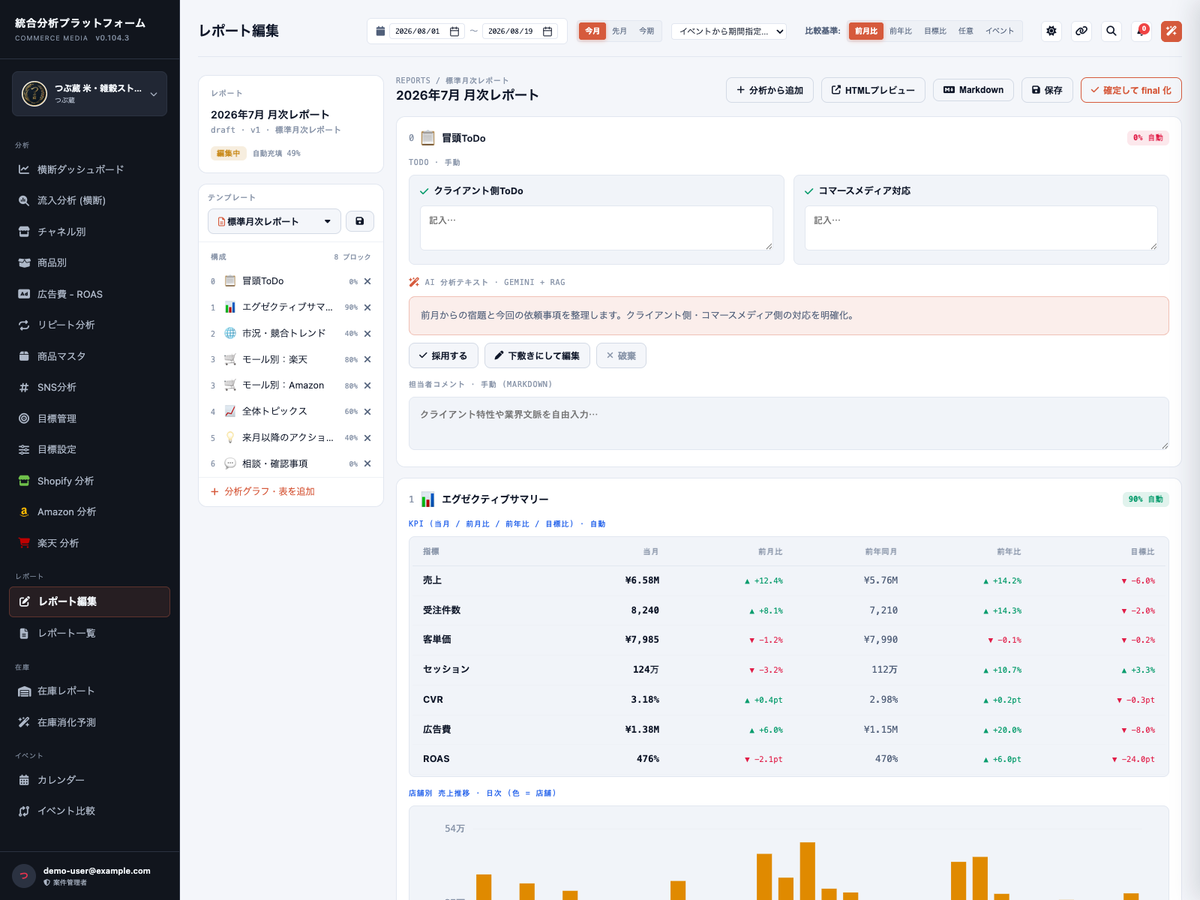Viewport: 1200px width, 900px height.
Task: Open 商品マスタ in sidebar
Action: [x=90, y=356]
